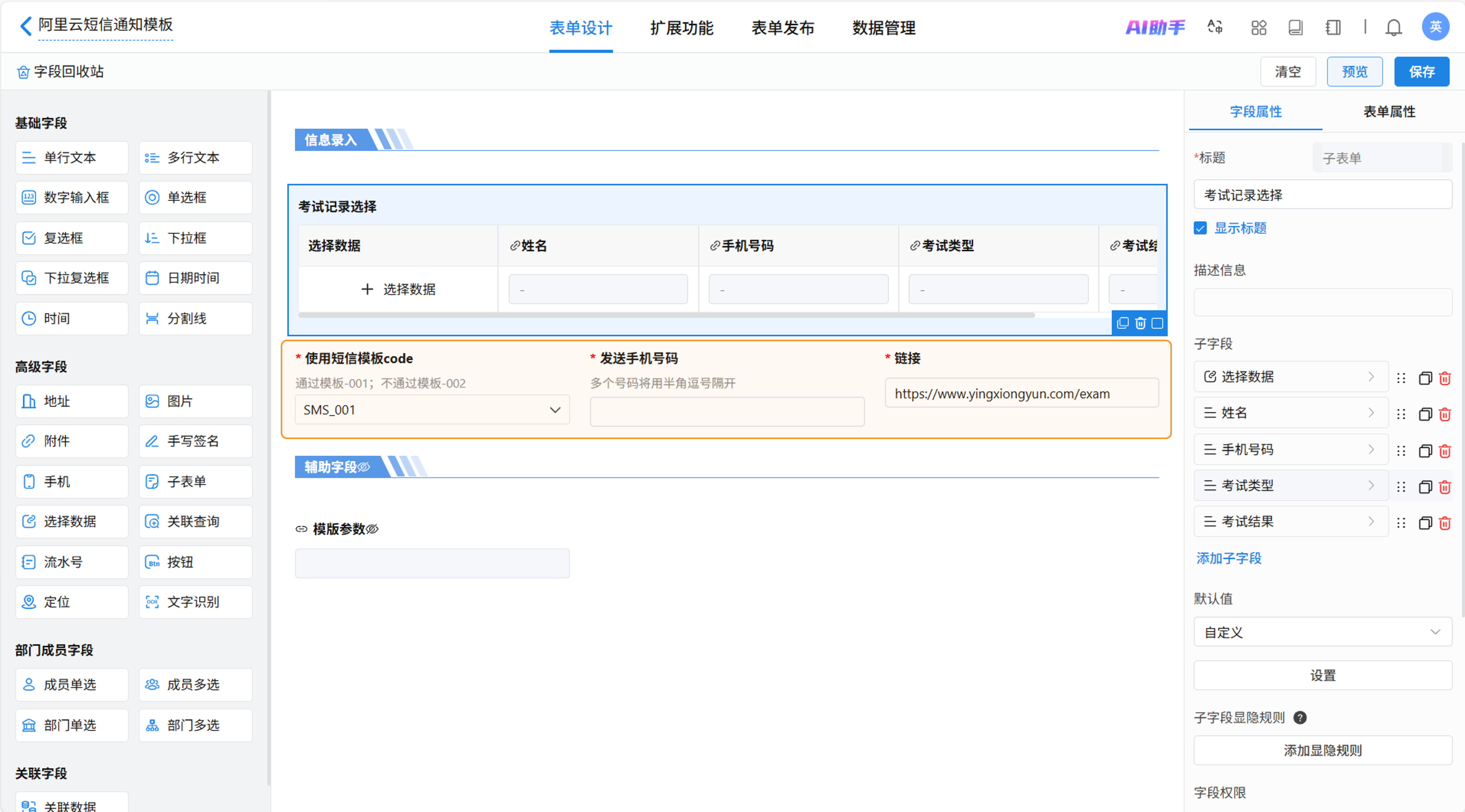The width and height of the screenshot is (1465, 812).
Task: Toggle the 显示标题 checkbox
Action: pyautogui.click(x=1200, y=228)
